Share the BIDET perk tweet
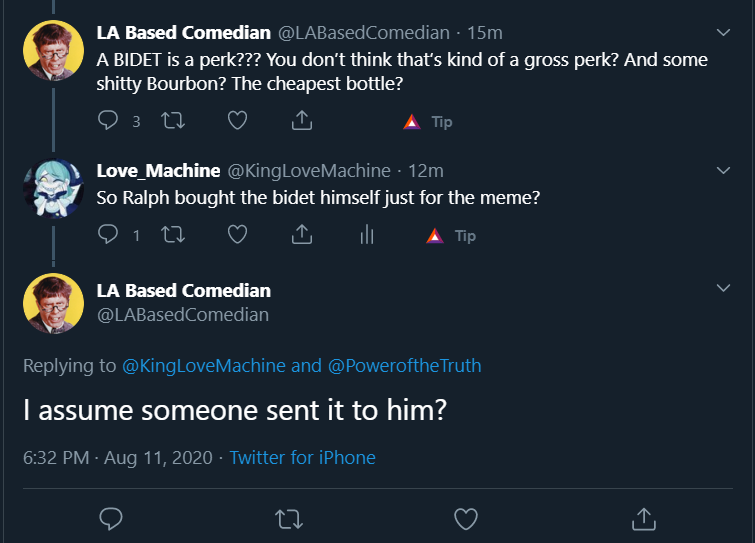This screenshot has width=755, height=543. (x=302, y=120)
